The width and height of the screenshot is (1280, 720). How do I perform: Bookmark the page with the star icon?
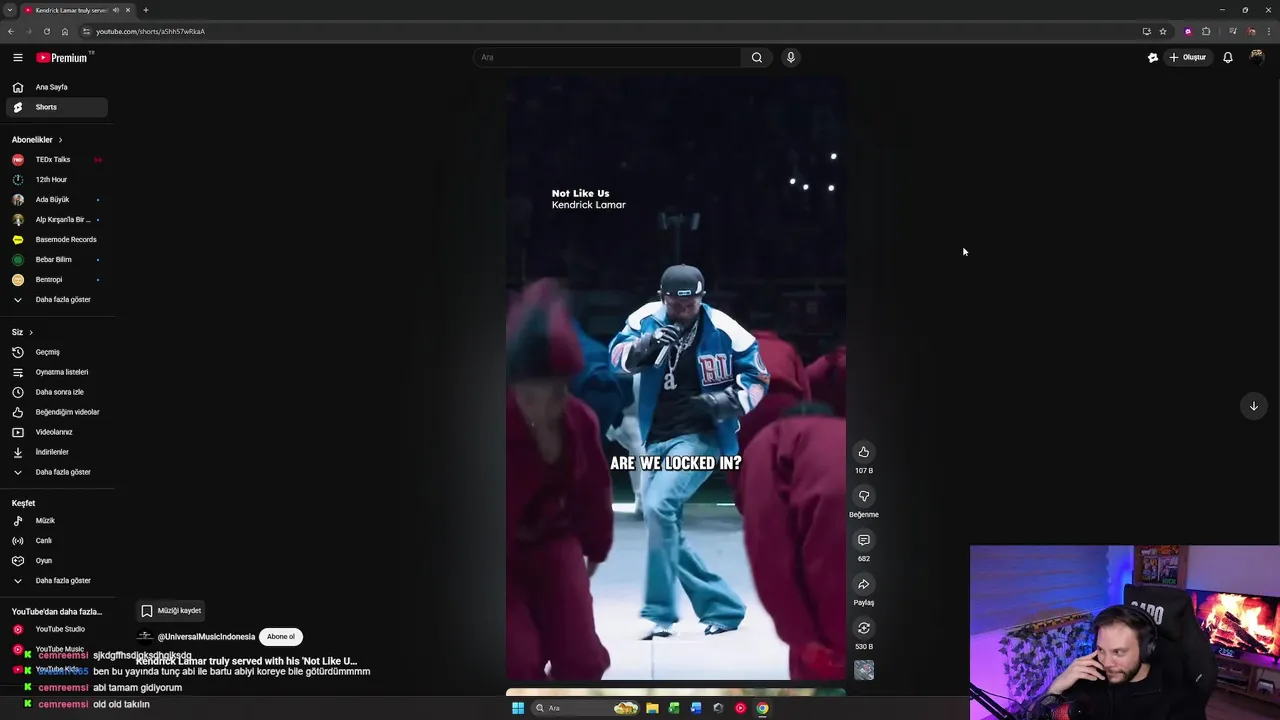click(1163, 31)
